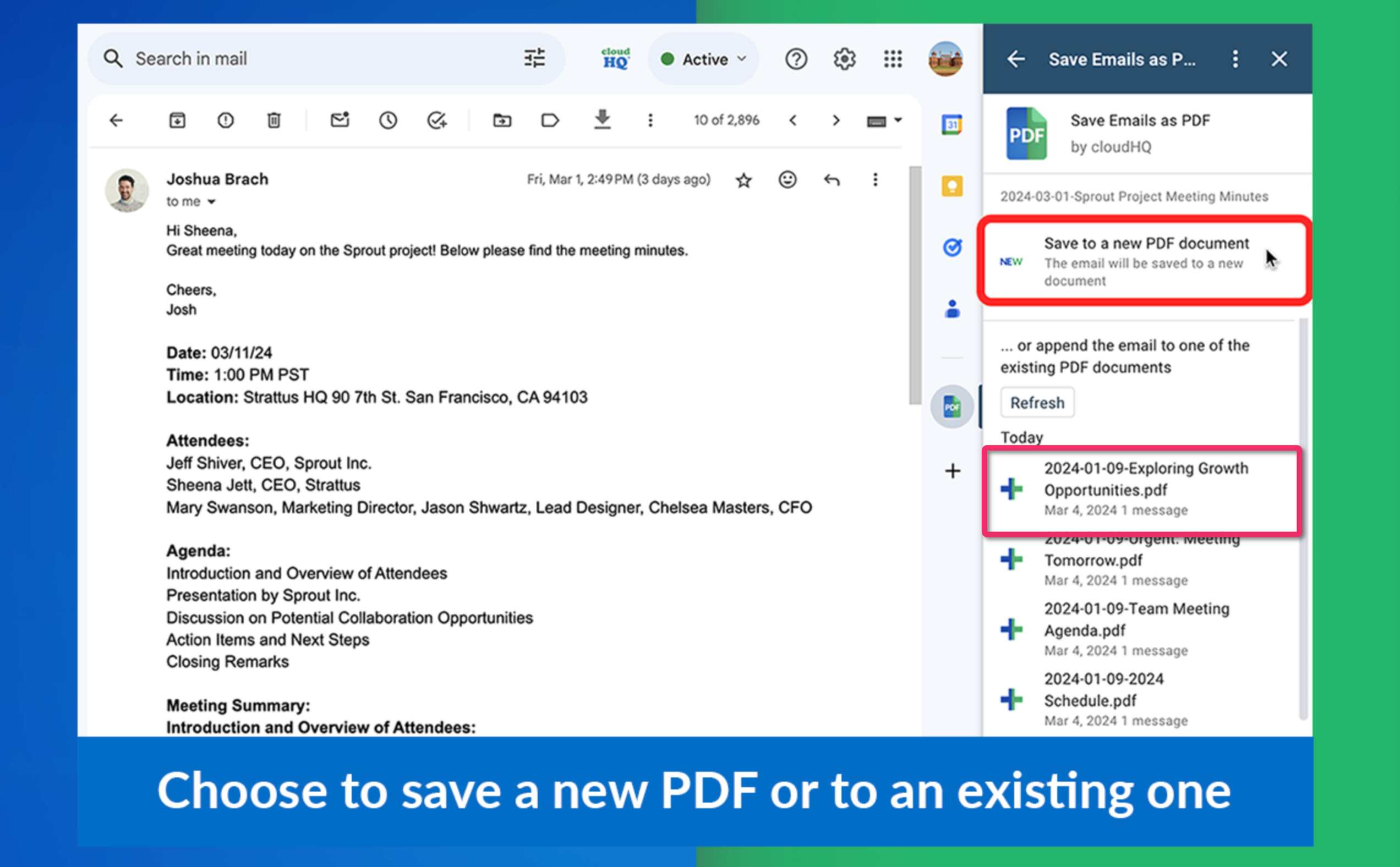Open Google Keep side panel icon
Image resolution: width=1400 pixels, height=867 pixels.
click(x=952, y=186)
